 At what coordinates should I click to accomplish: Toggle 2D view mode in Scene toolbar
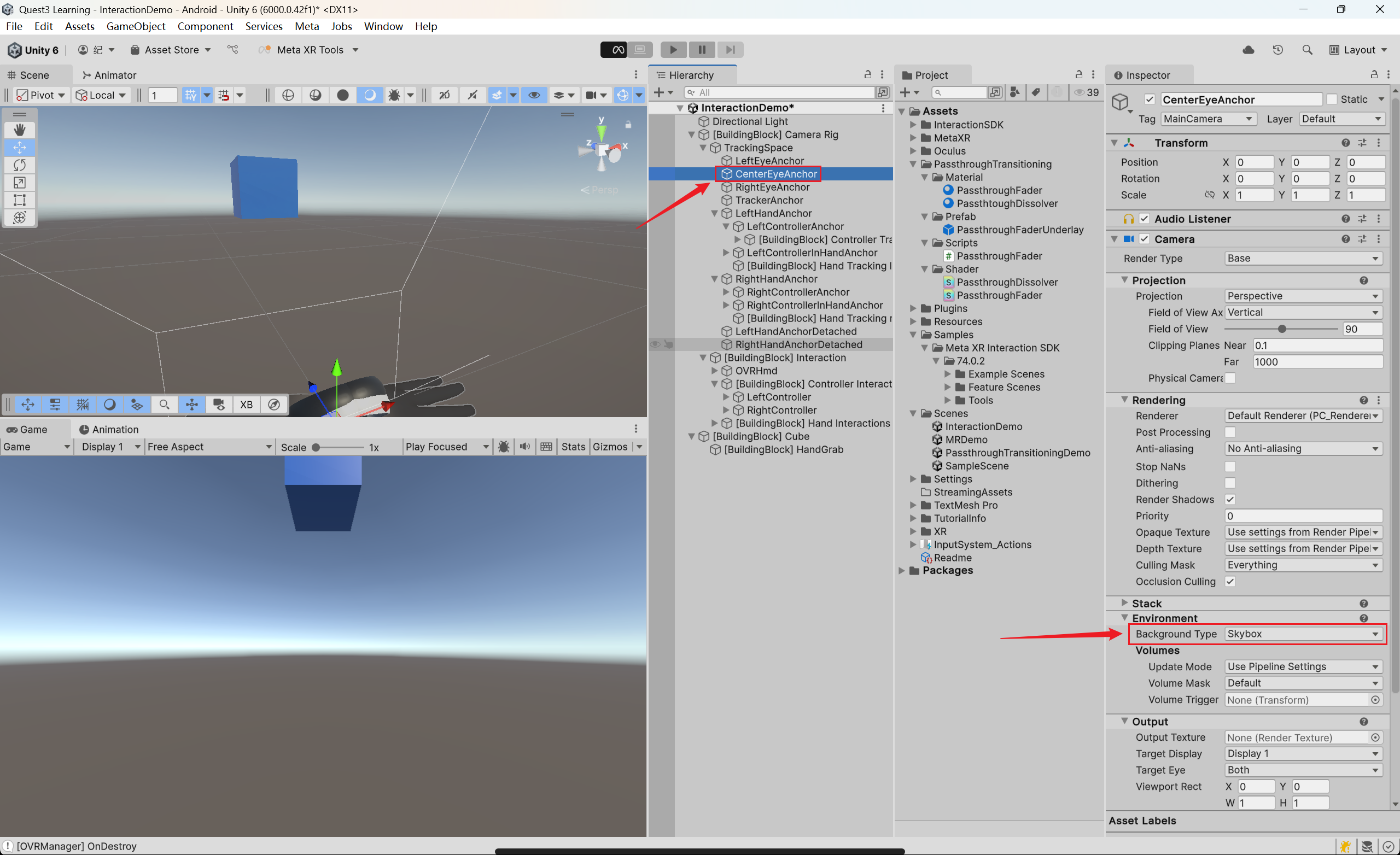tap(445, 96)
